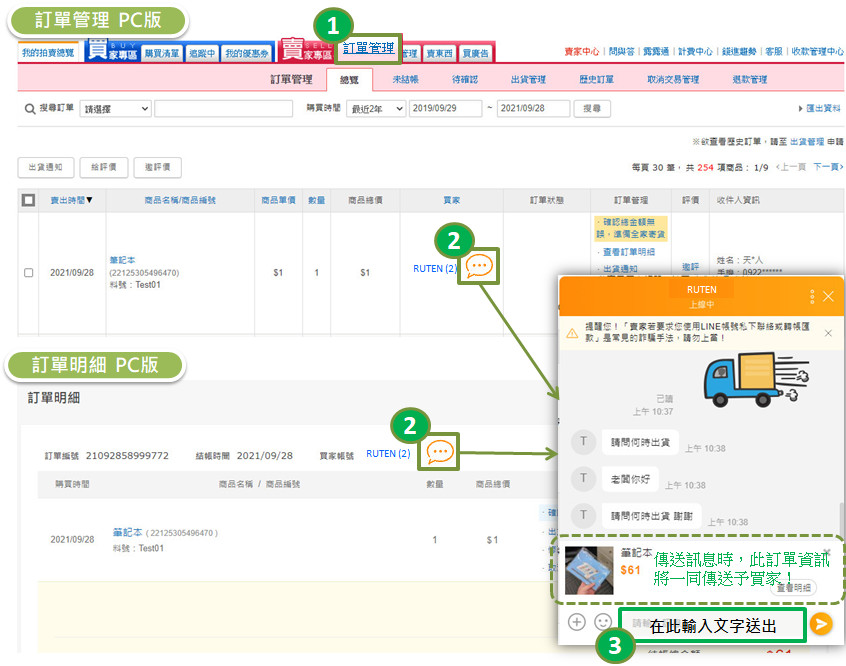Image resolution: width=846 pixels, height=666 pixels.
Task: Open the emoji picker in chat
Action: point(603,622)
